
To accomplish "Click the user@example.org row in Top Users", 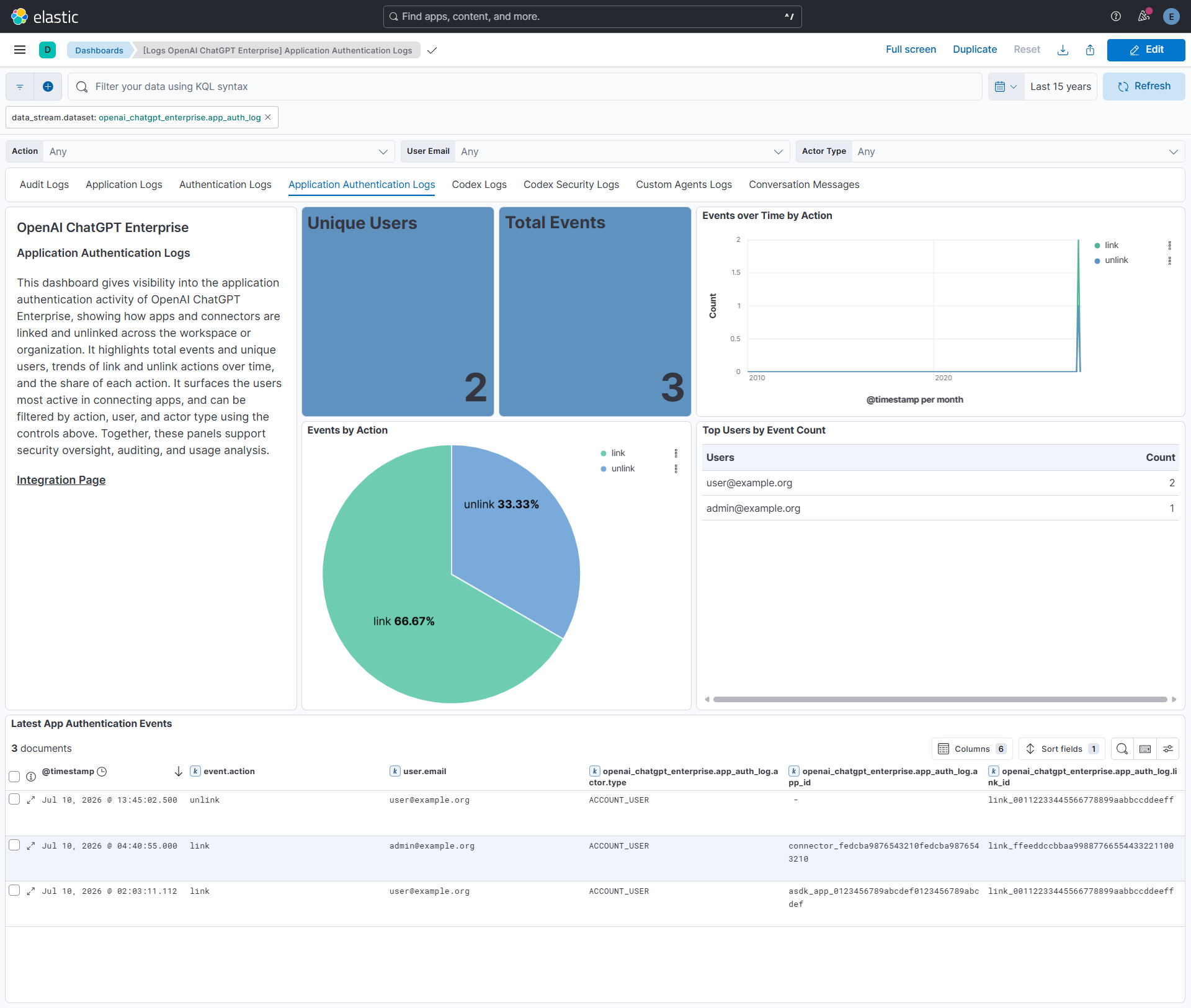I will click(940, 483).
